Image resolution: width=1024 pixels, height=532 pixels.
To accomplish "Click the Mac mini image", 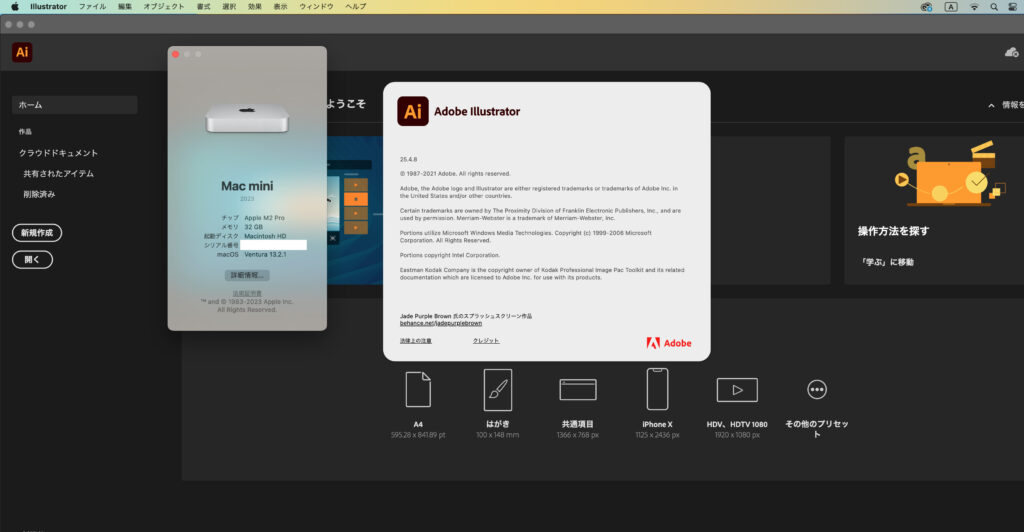I will click(x=247, y=119).
